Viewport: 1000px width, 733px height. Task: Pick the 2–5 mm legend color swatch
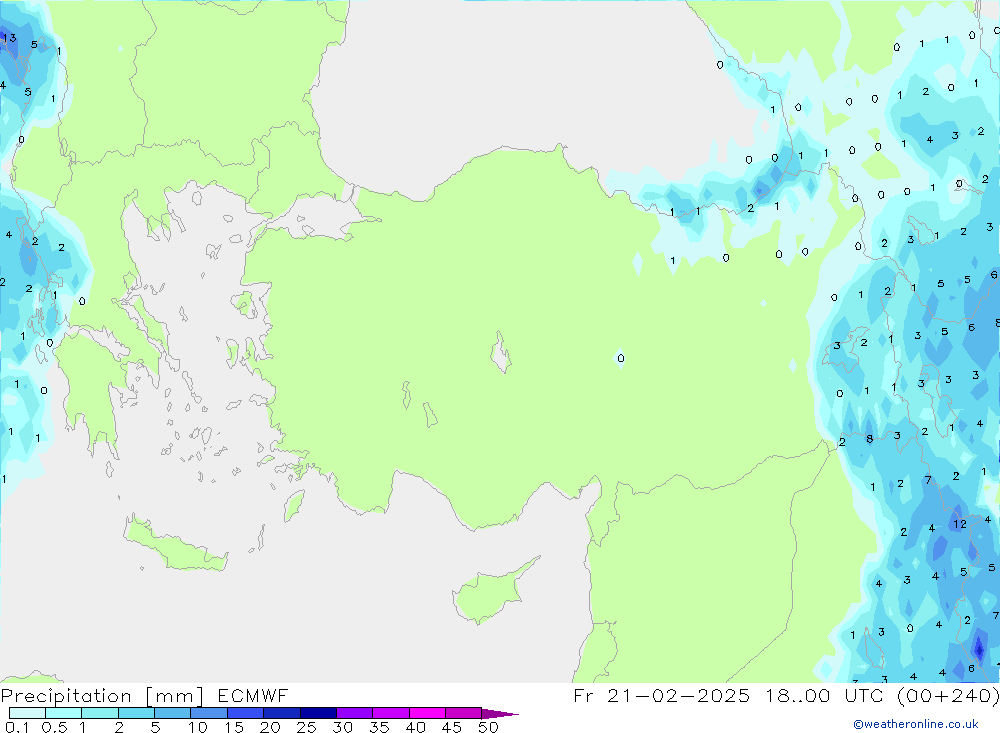point(136,713)
